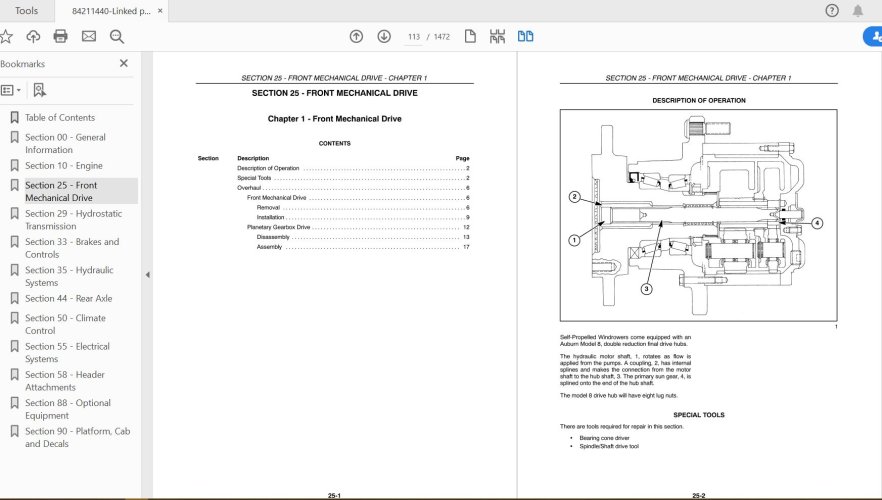The width and height of the screenshot is (882, 500).
Task: Enable scrolling page display icon
Action: 497,37
